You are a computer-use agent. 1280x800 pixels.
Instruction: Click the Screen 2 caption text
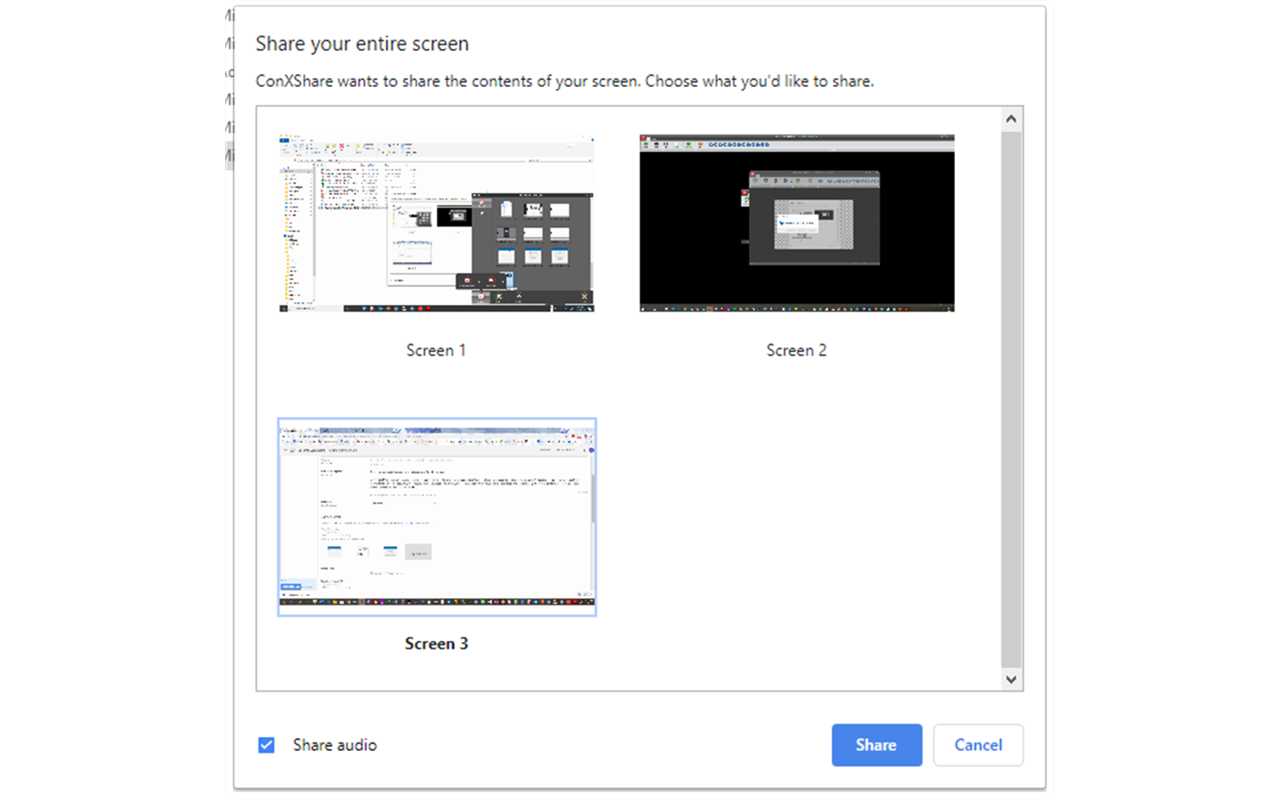pos(796,350)
